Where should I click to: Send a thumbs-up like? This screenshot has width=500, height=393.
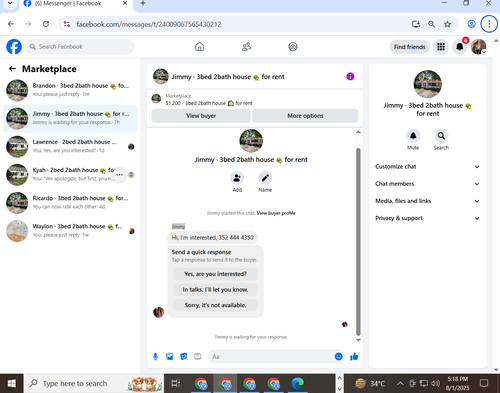point(354,357)
